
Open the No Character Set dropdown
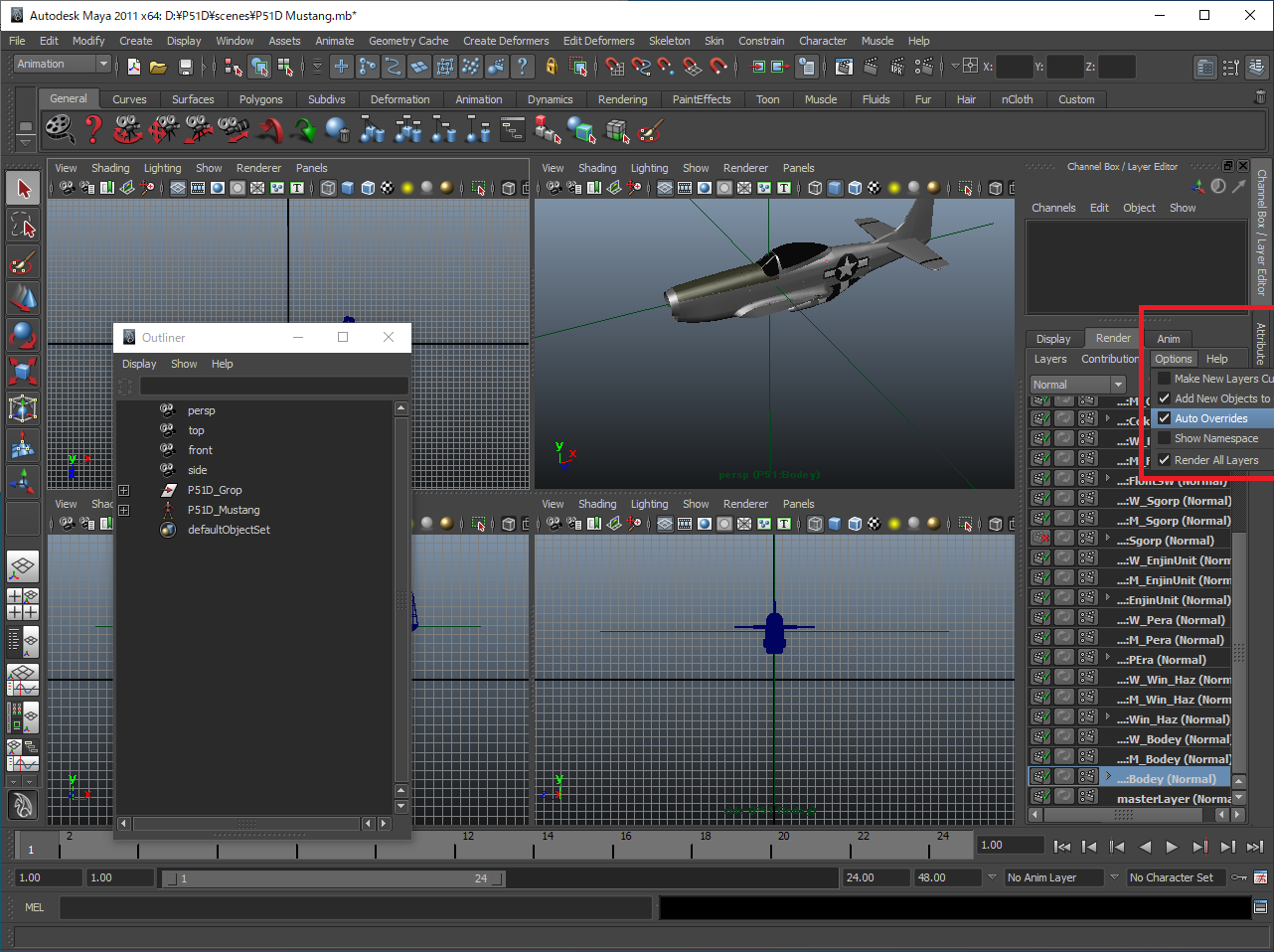[1176, 877]
